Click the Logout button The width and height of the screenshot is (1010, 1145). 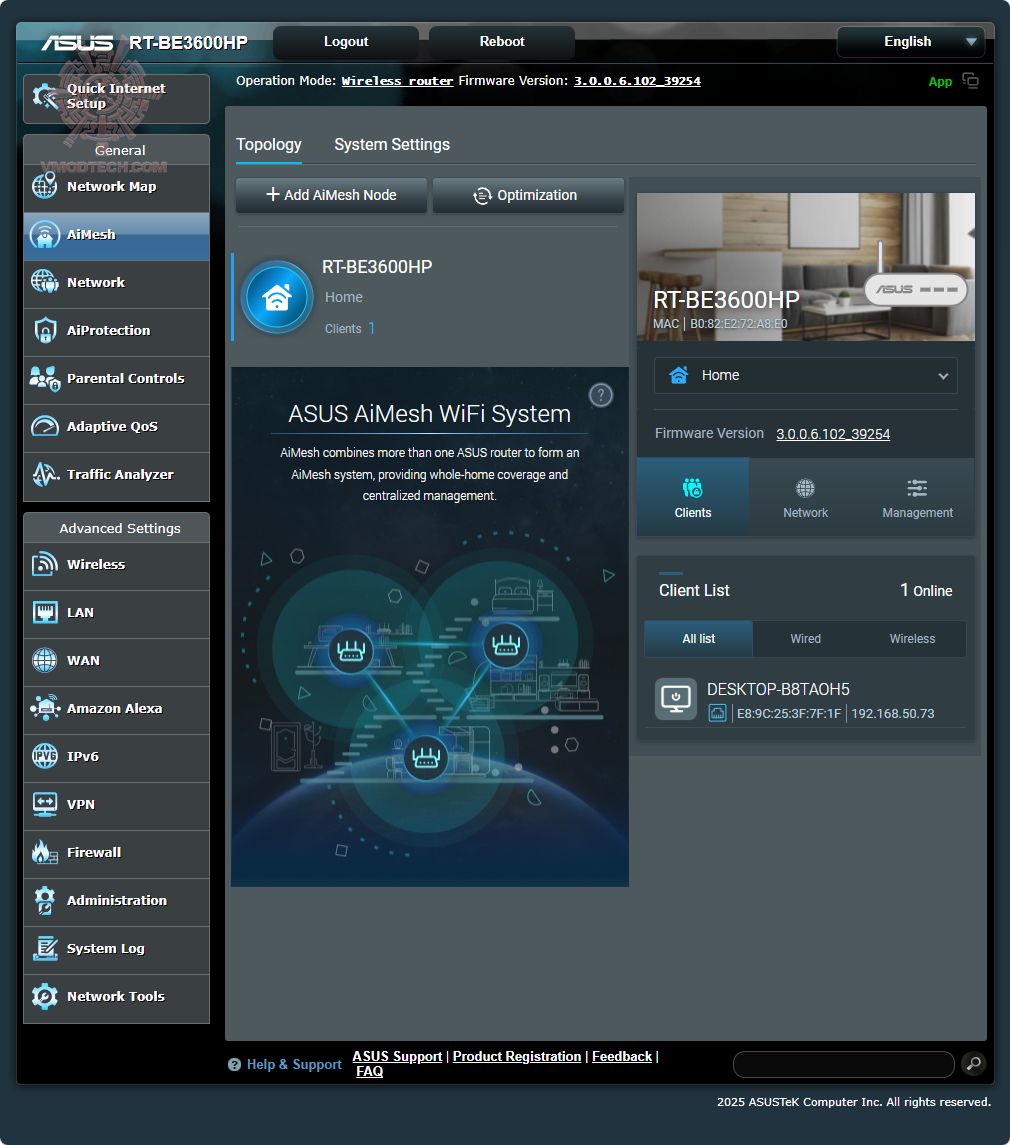(x=346, y=42)
